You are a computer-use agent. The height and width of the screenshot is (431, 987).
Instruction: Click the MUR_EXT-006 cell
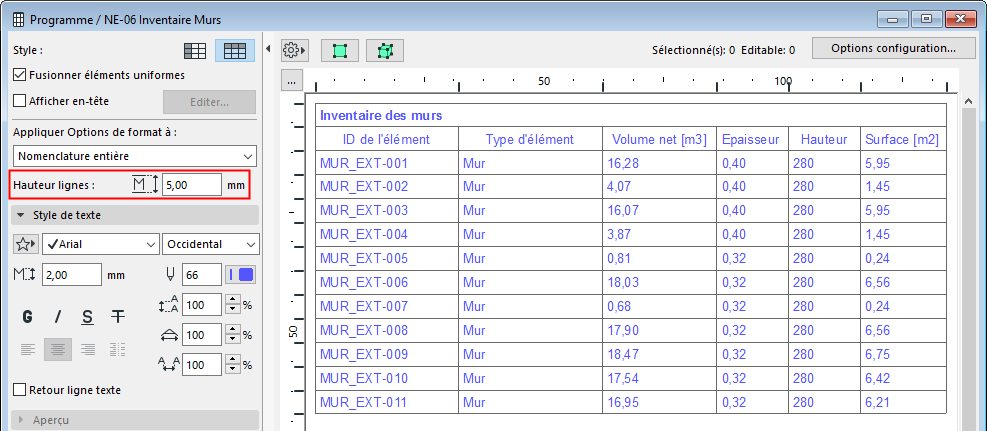(386, 282)
